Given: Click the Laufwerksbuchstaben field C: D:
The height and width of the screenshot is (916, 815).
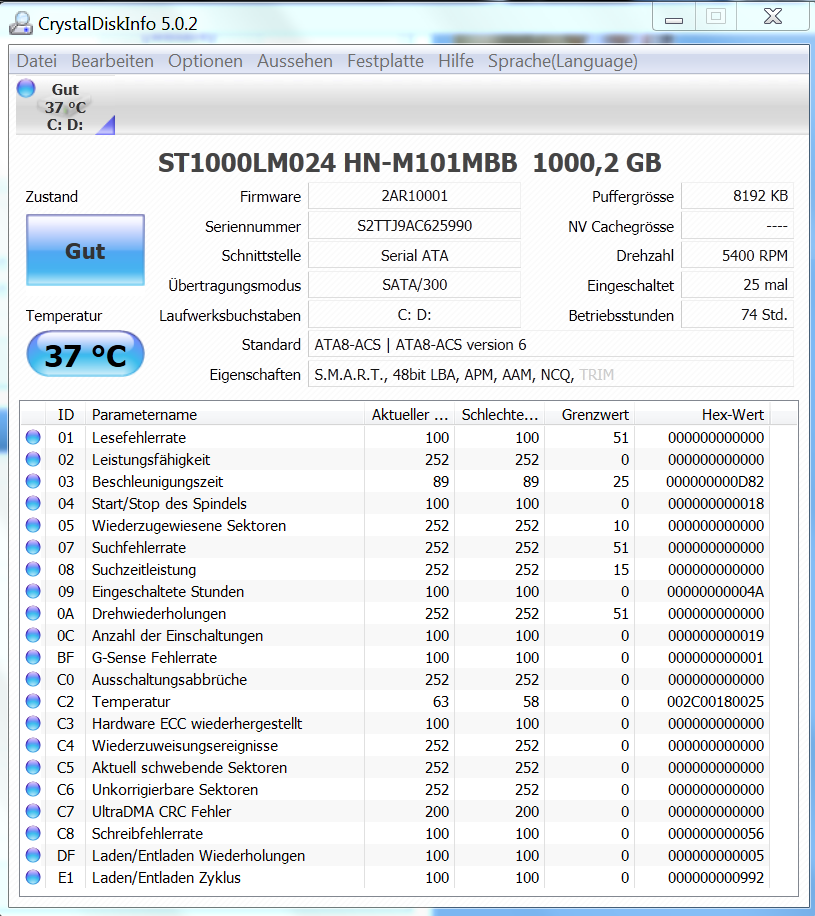Looking at the screenshot, I should point(414,315).
